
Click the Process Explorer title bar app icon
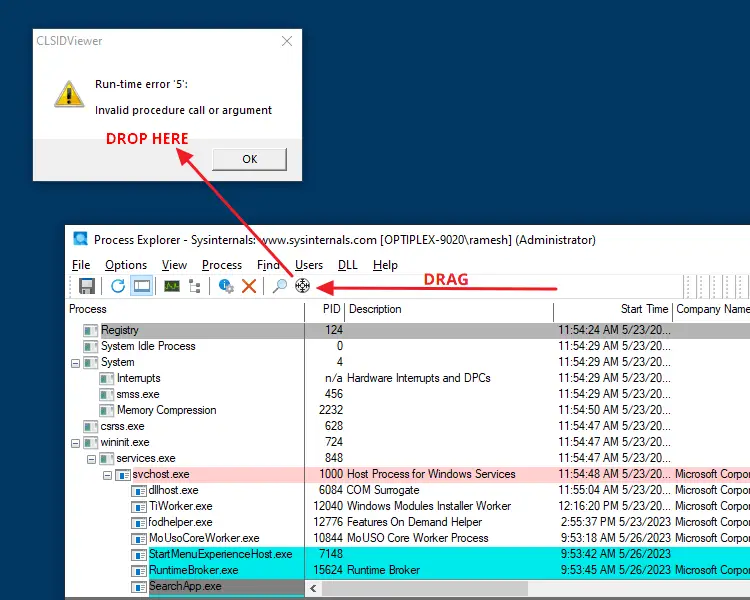coord(80,238)
